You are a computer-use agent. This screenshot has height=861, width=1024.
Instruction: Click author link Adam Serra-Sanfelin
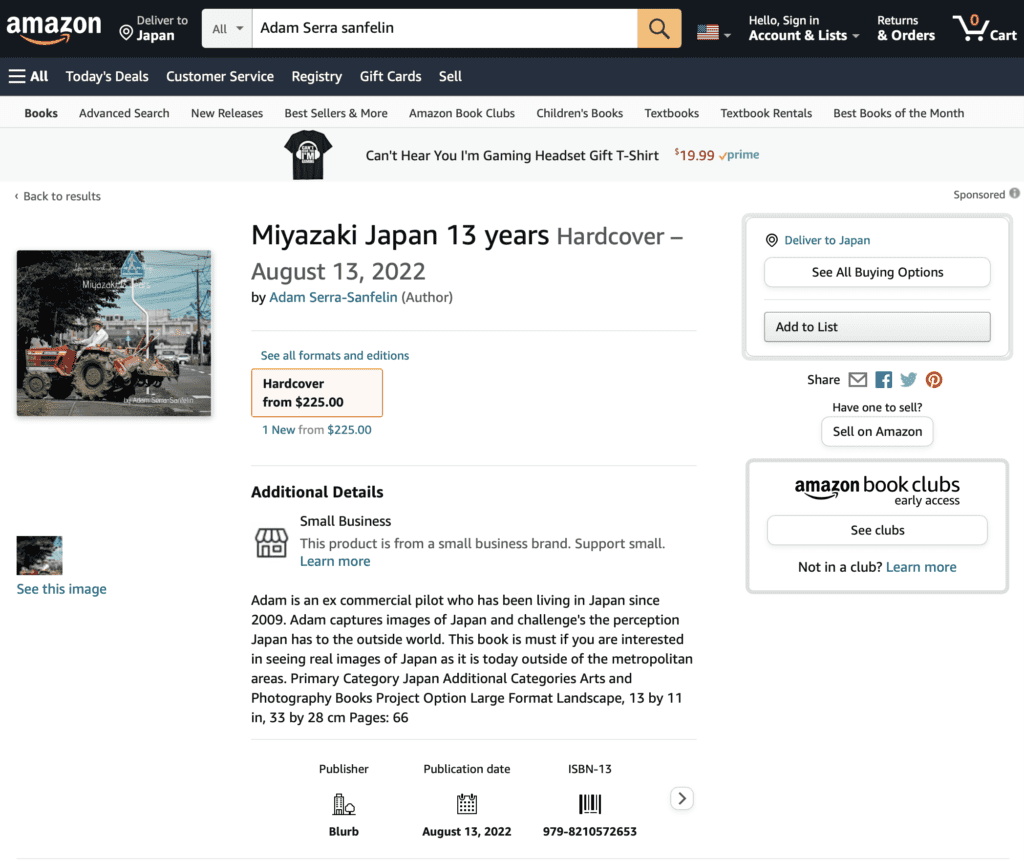tap(333, 297)
